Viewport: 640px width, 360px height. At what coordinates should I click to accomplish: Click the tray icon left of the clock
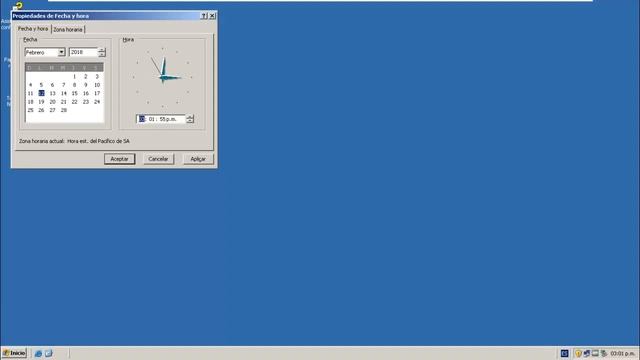click(604, 353)
